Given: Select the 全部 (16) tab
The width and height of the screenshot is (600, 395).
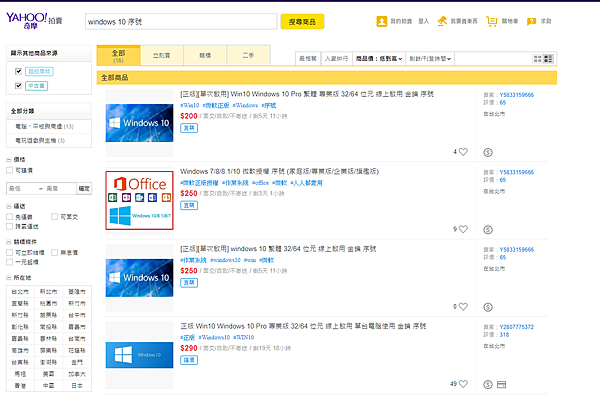Looking at the screenshot, I should coord(118,55).
